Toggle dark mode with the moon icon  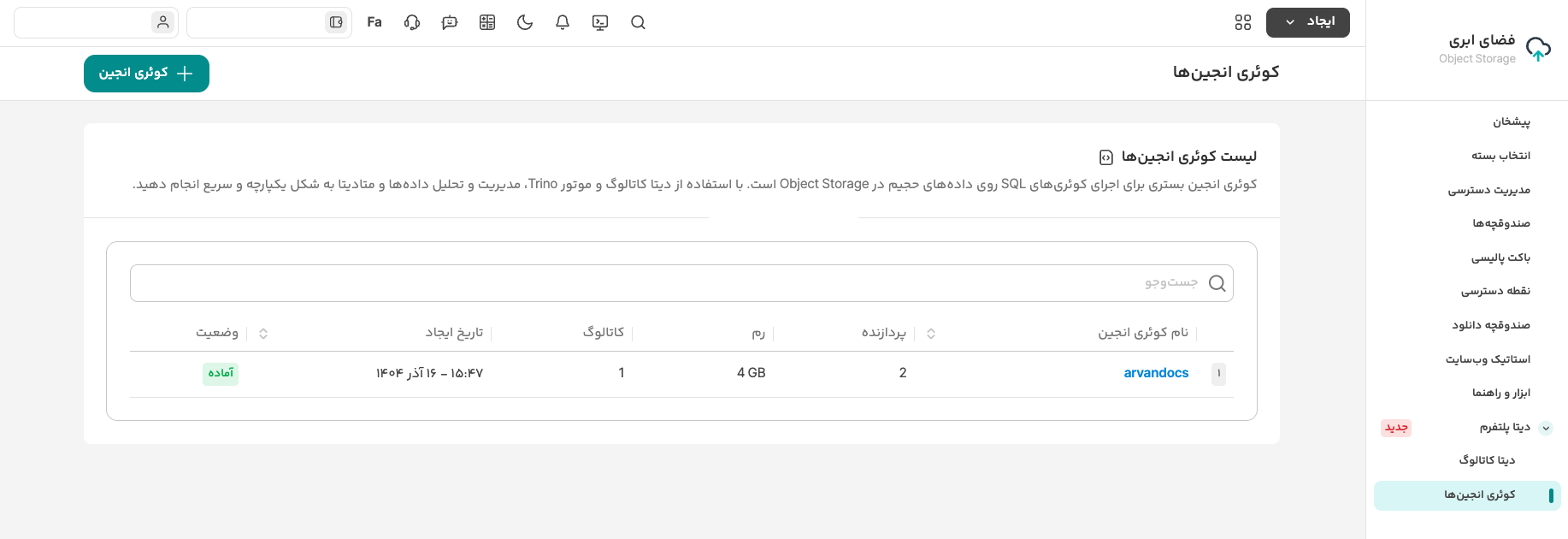[x=525, y=22]
